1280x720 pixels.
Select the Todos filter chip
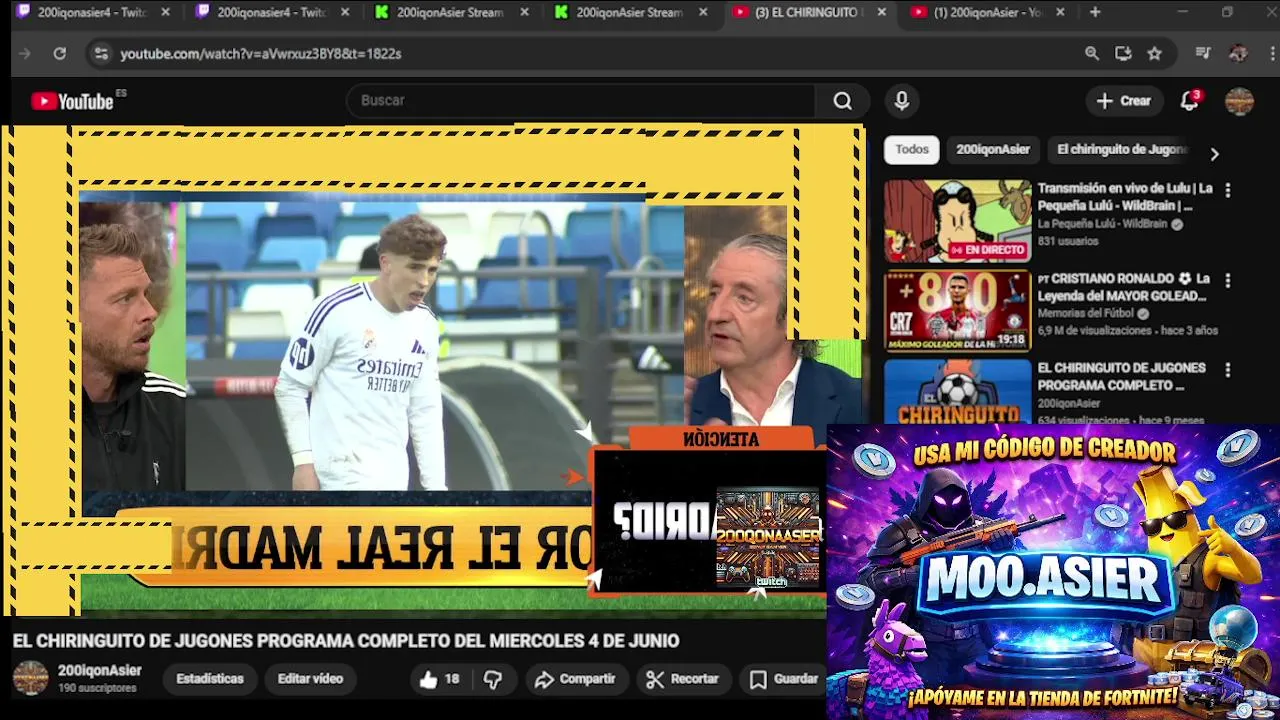912,150
